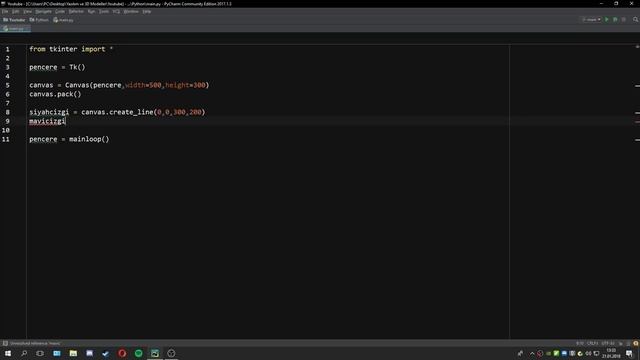Open the blue checkmark app on taskbar
This screenshot has width=640, height=360.
106,353
